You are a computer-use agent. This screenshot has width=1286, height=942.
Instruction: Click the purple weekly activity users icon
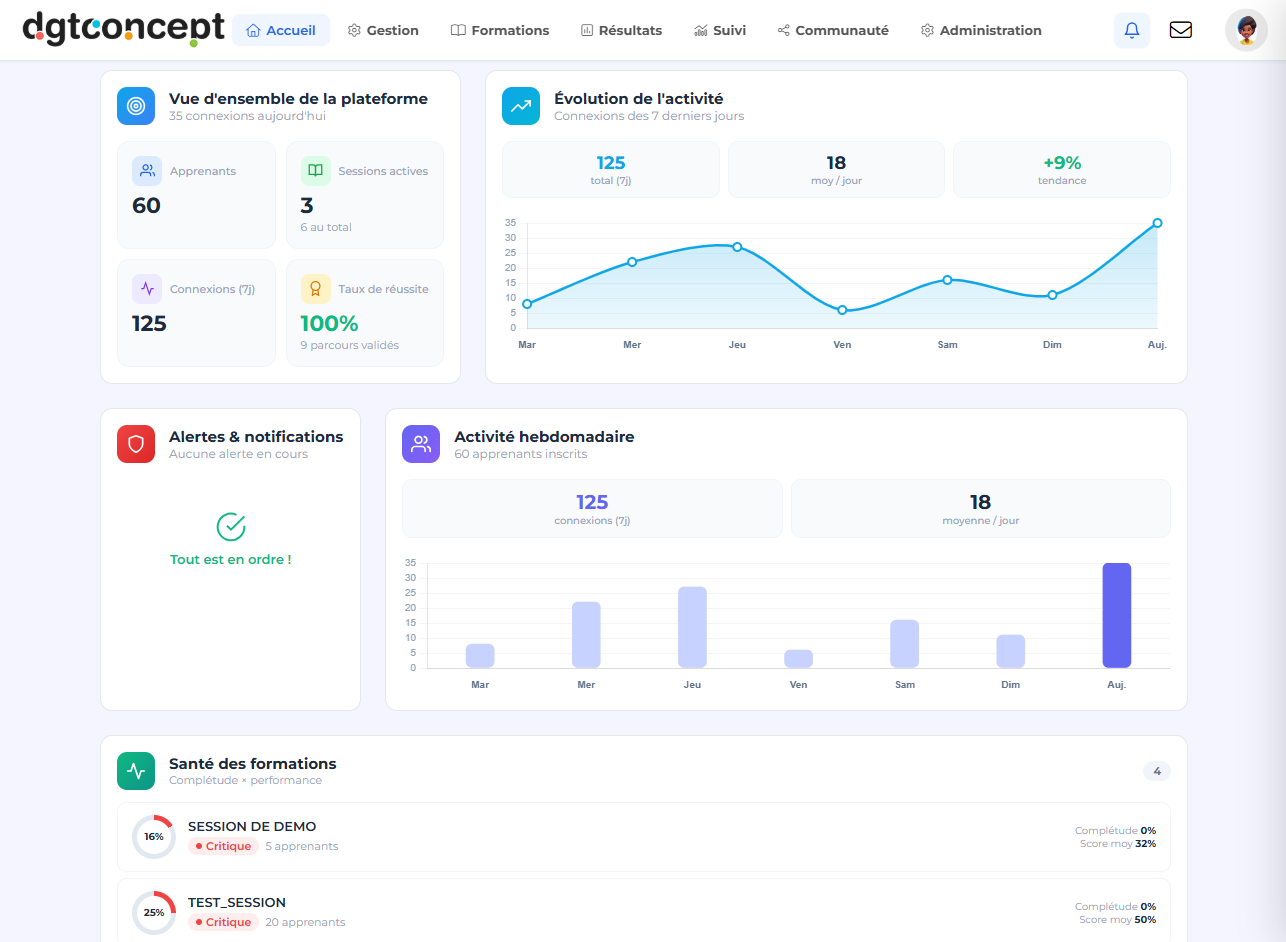421,444
